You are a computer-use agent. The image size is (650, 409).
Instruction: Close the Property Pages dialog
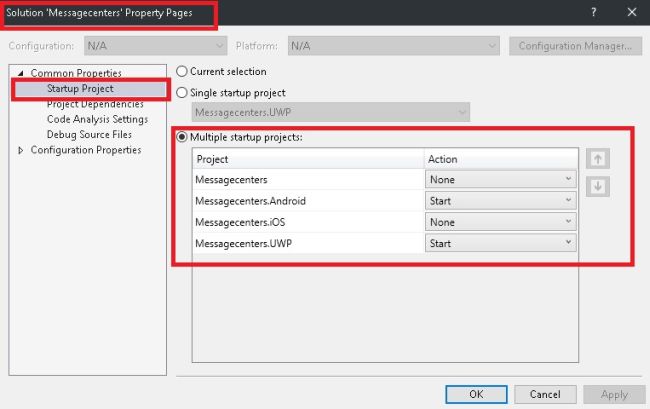tap(631, 12)
